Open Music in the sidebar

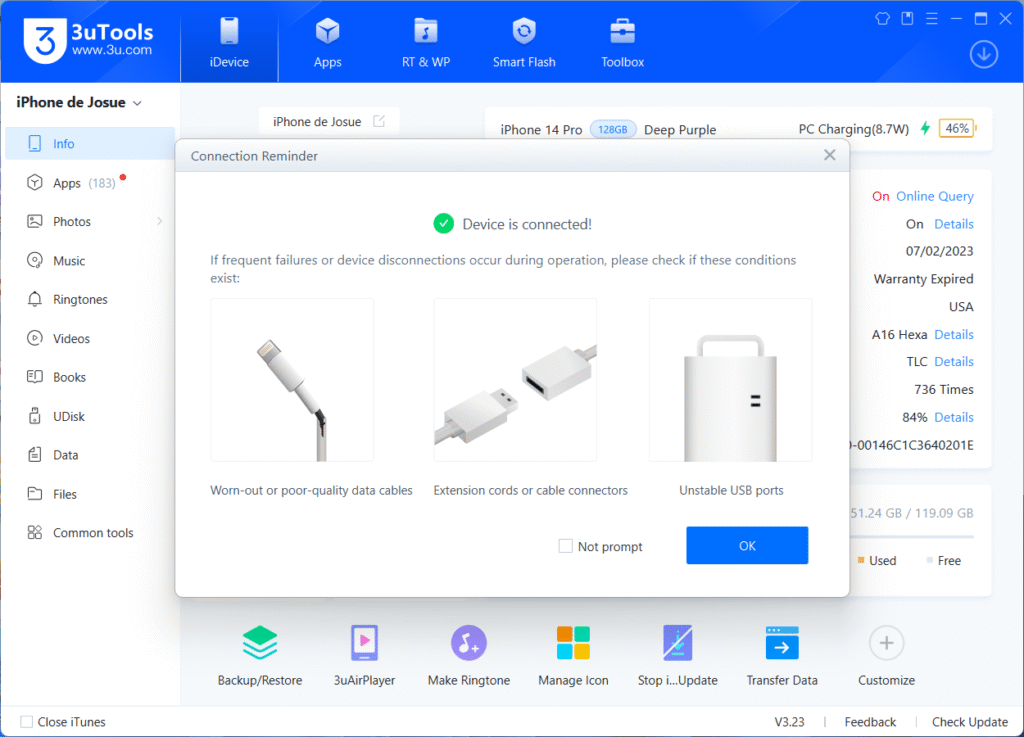click(x=90, y=260)
